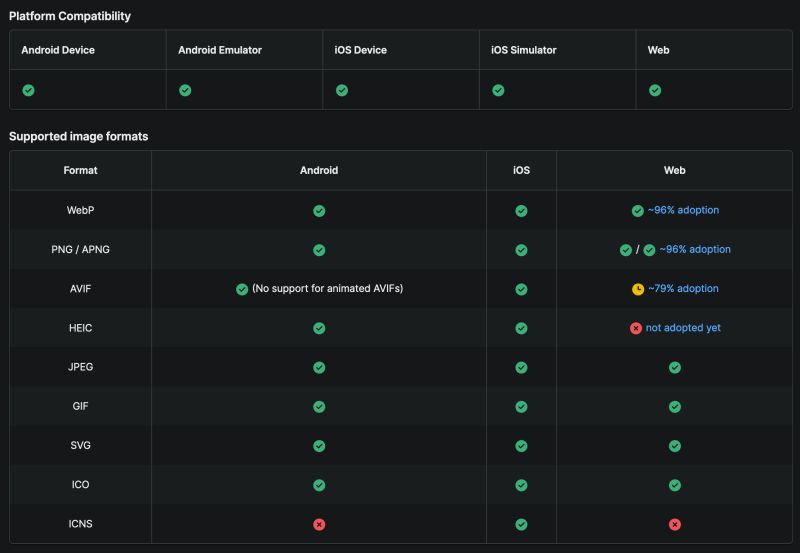
Task: Open the AVIF ~79% adoption link
Action: 683,288
